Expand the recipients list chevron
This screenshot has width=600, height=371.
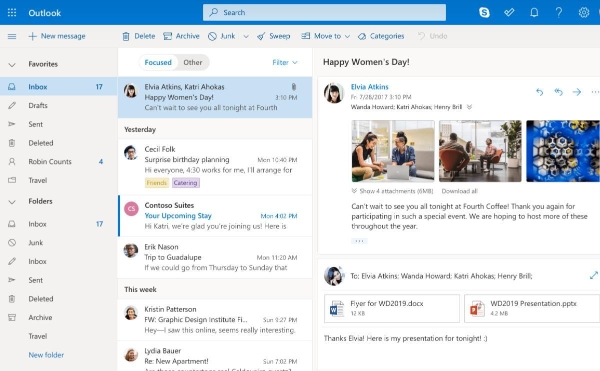point(470,107)
